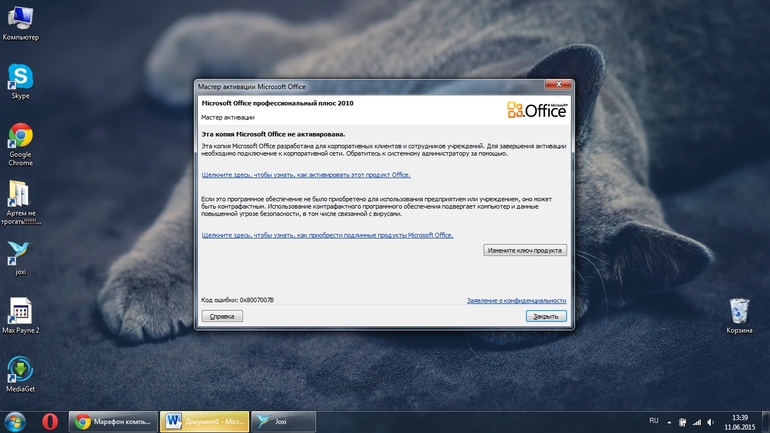Select the Max Payne 2 shortcut

[20, 316]
